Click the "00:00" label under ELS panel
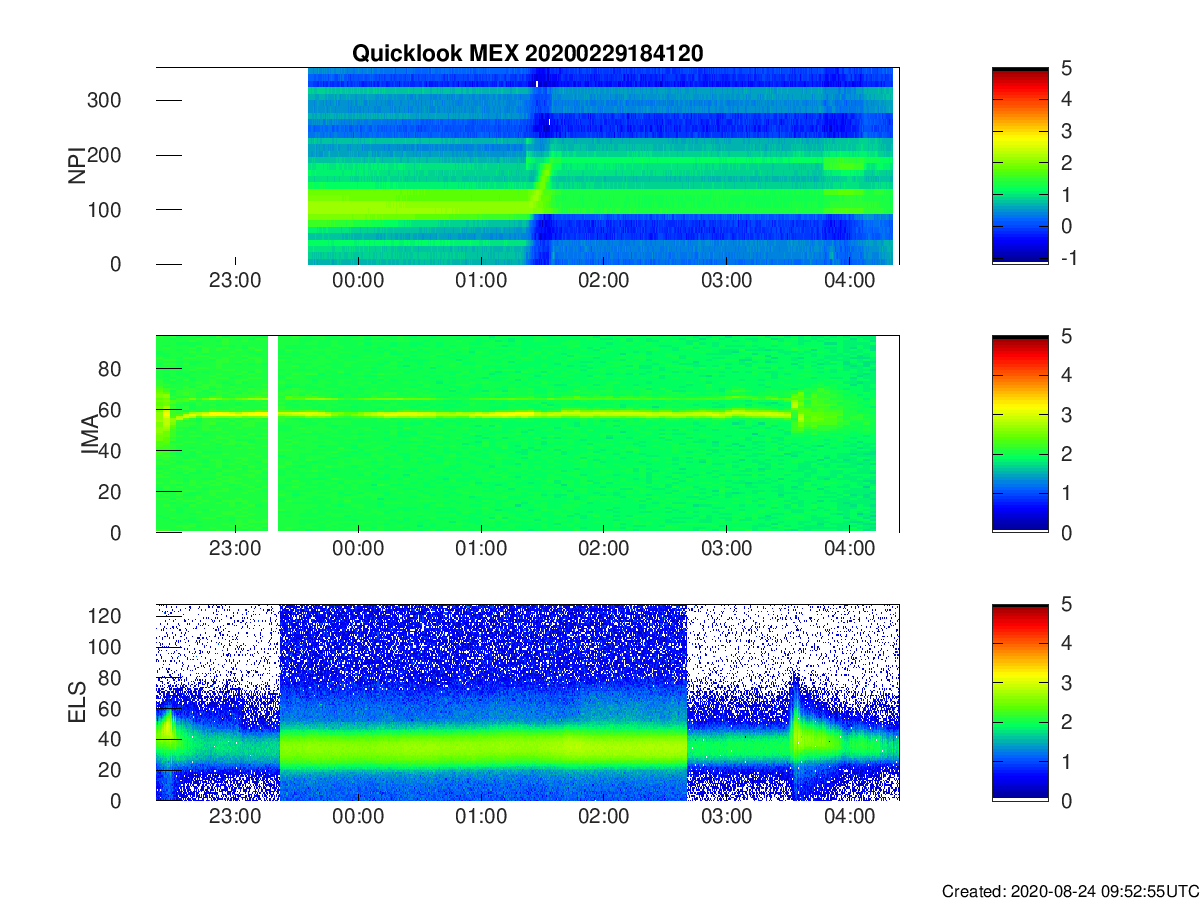 coord(358,817)
